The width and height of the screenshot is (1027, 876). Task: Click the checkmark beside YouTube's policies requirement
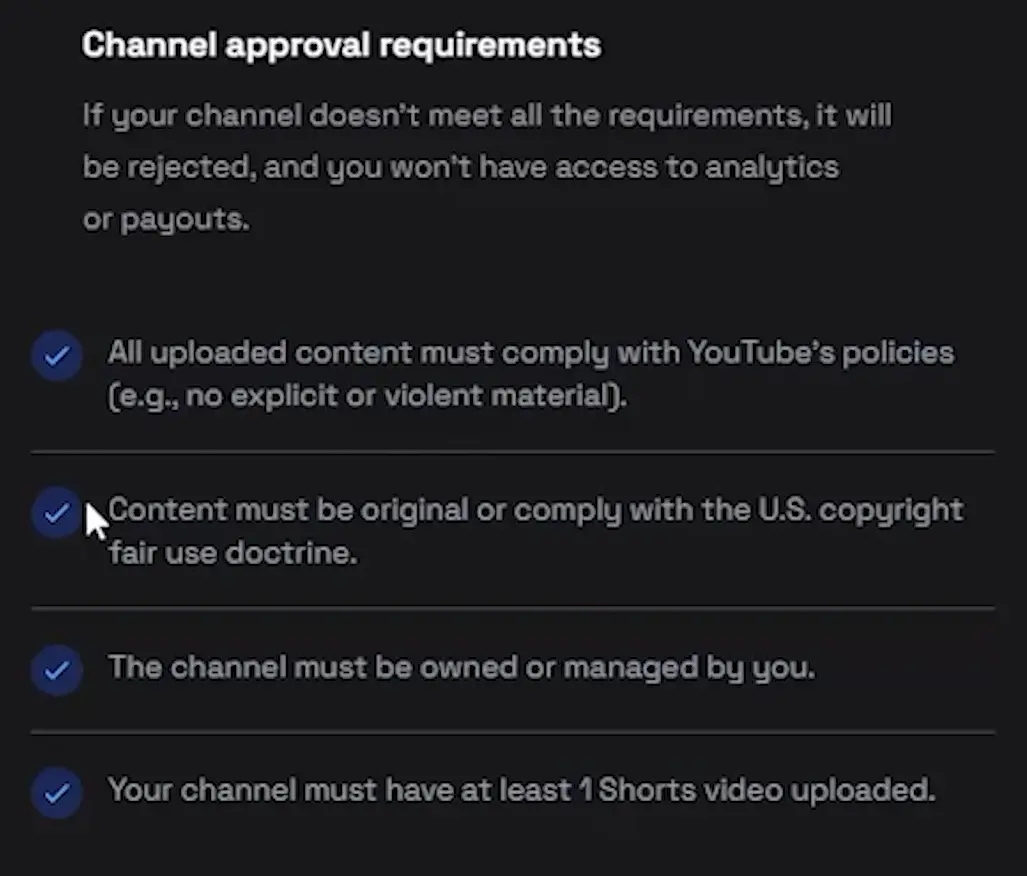click(x=56, y=357)
